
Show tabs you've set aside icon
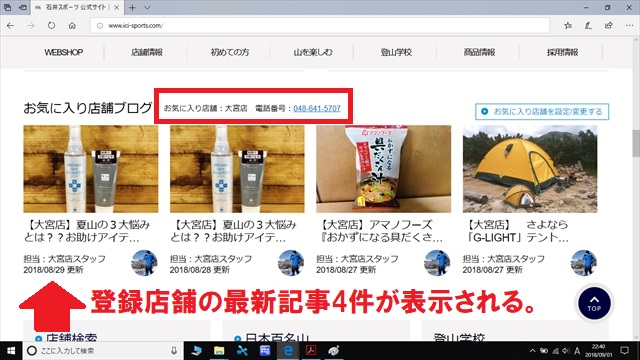tap(7, 7)
